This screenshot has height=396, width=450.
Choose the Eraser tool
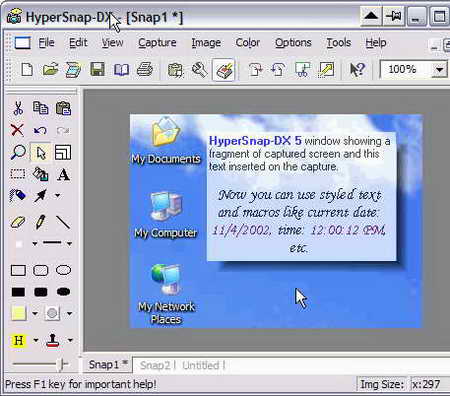(x=18, y=222)
